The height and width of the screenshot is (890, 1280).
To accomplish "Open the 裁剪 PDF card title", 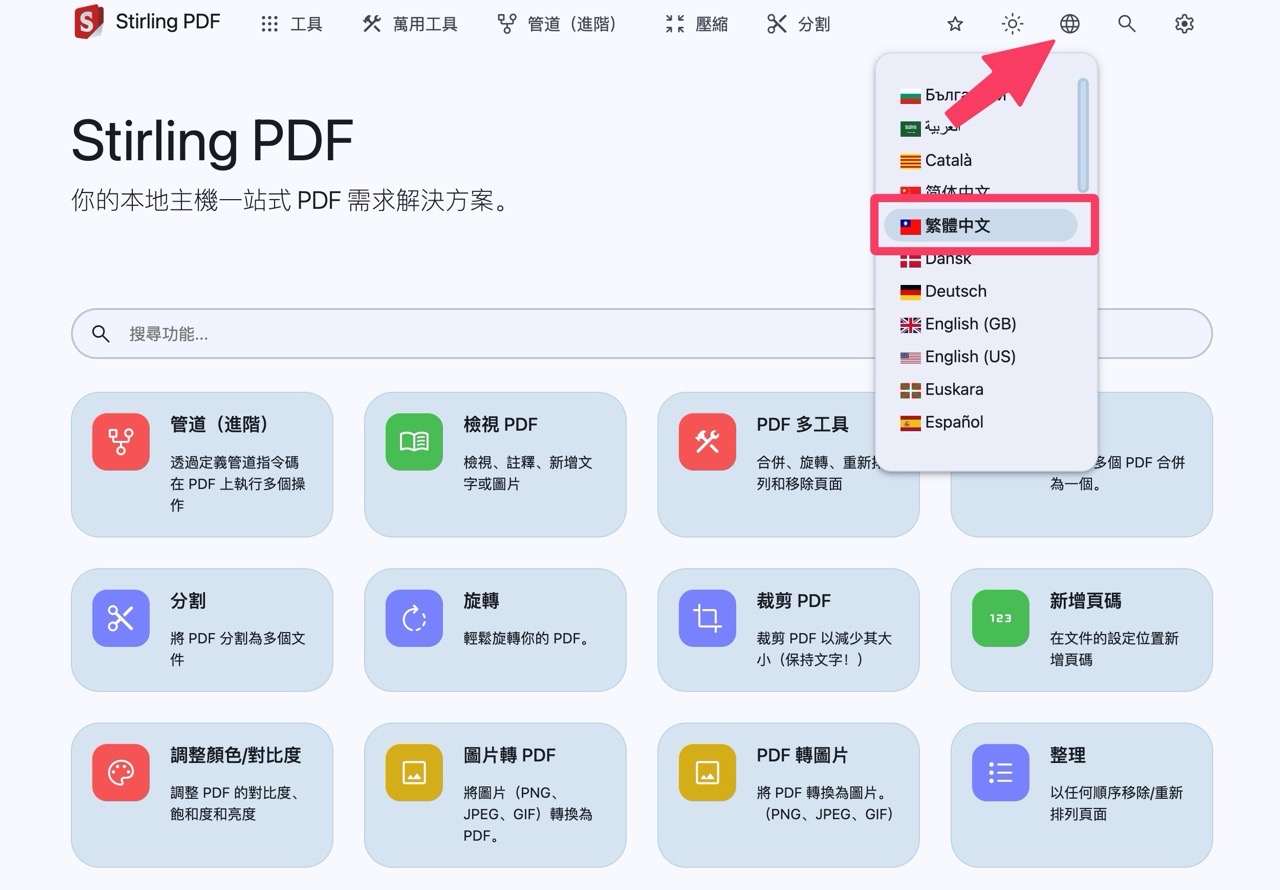I will [794, 601].
